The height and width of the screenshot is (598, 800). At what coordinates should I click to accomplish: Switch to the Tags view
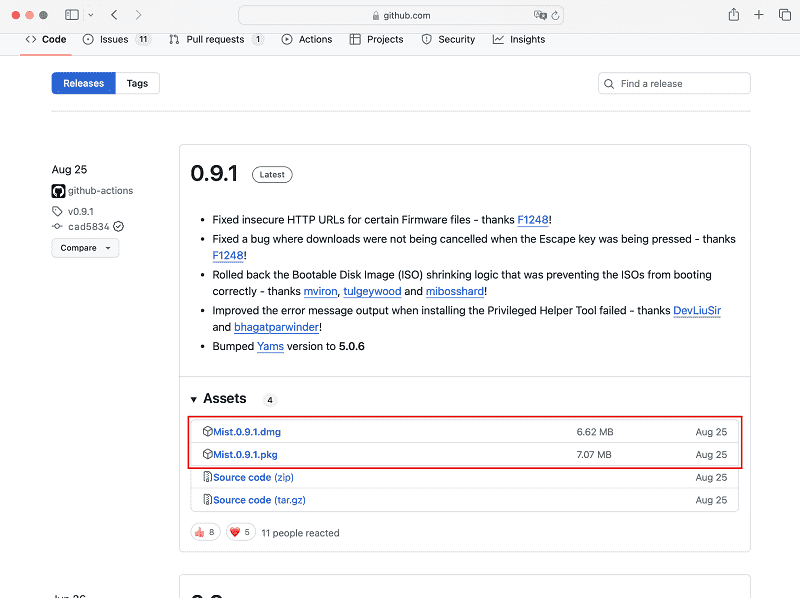click(137, 83)
